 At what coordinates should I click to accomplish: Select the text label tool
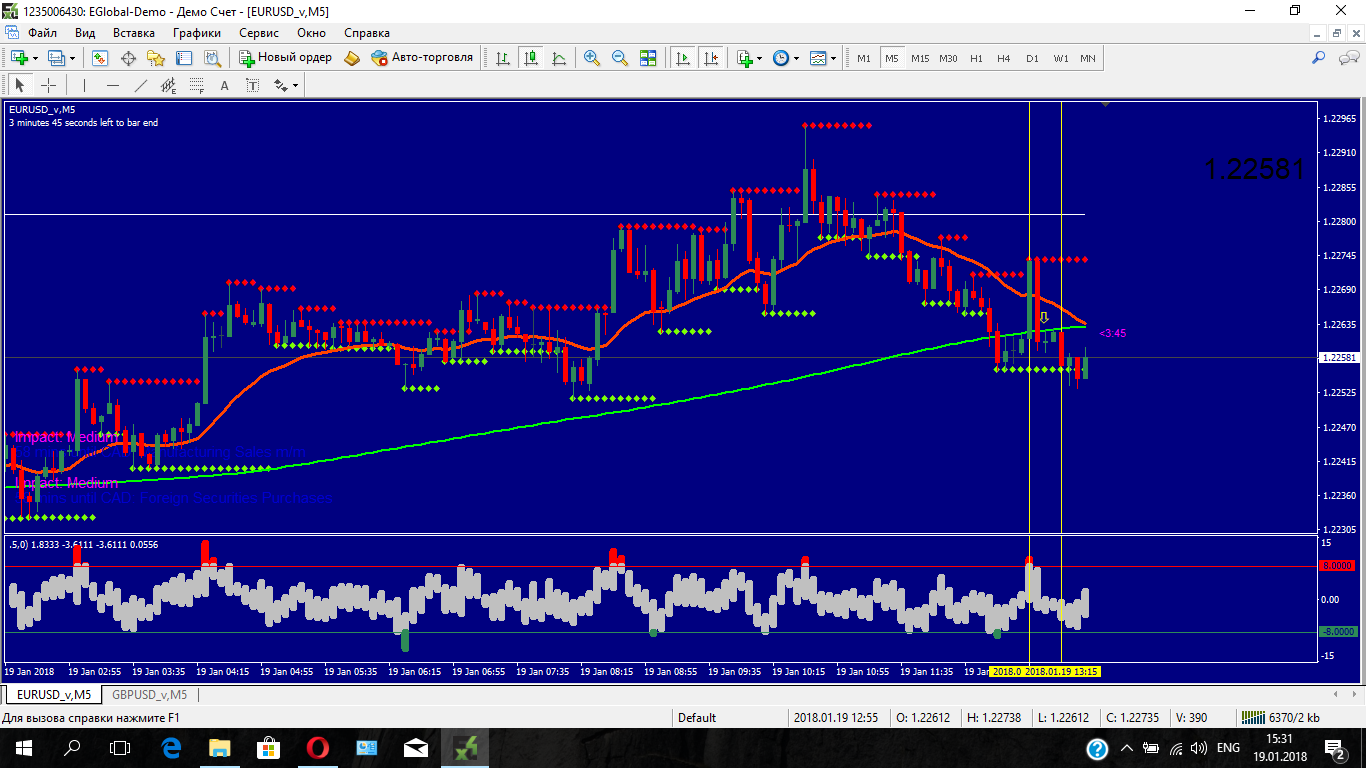point(225,85)
